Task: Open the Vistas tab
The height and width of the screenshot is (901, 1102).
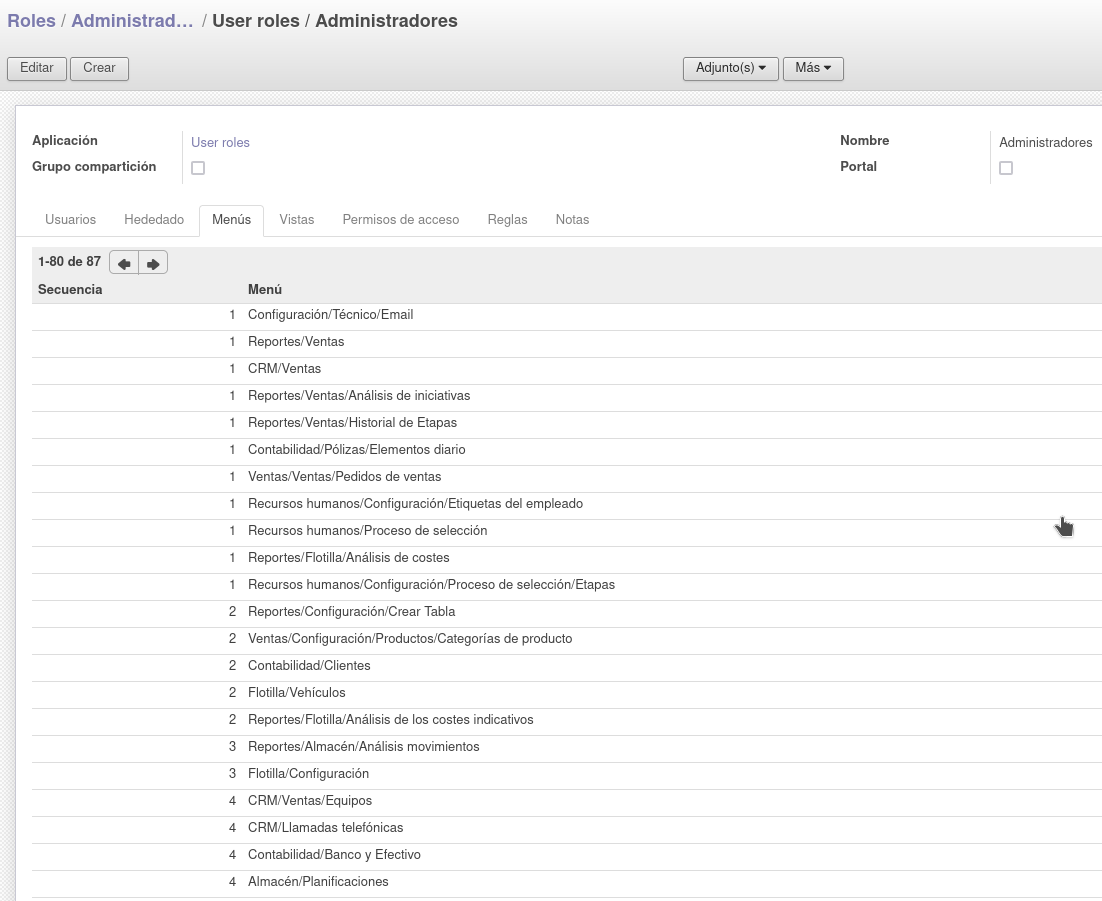Action: coord(297,220)
